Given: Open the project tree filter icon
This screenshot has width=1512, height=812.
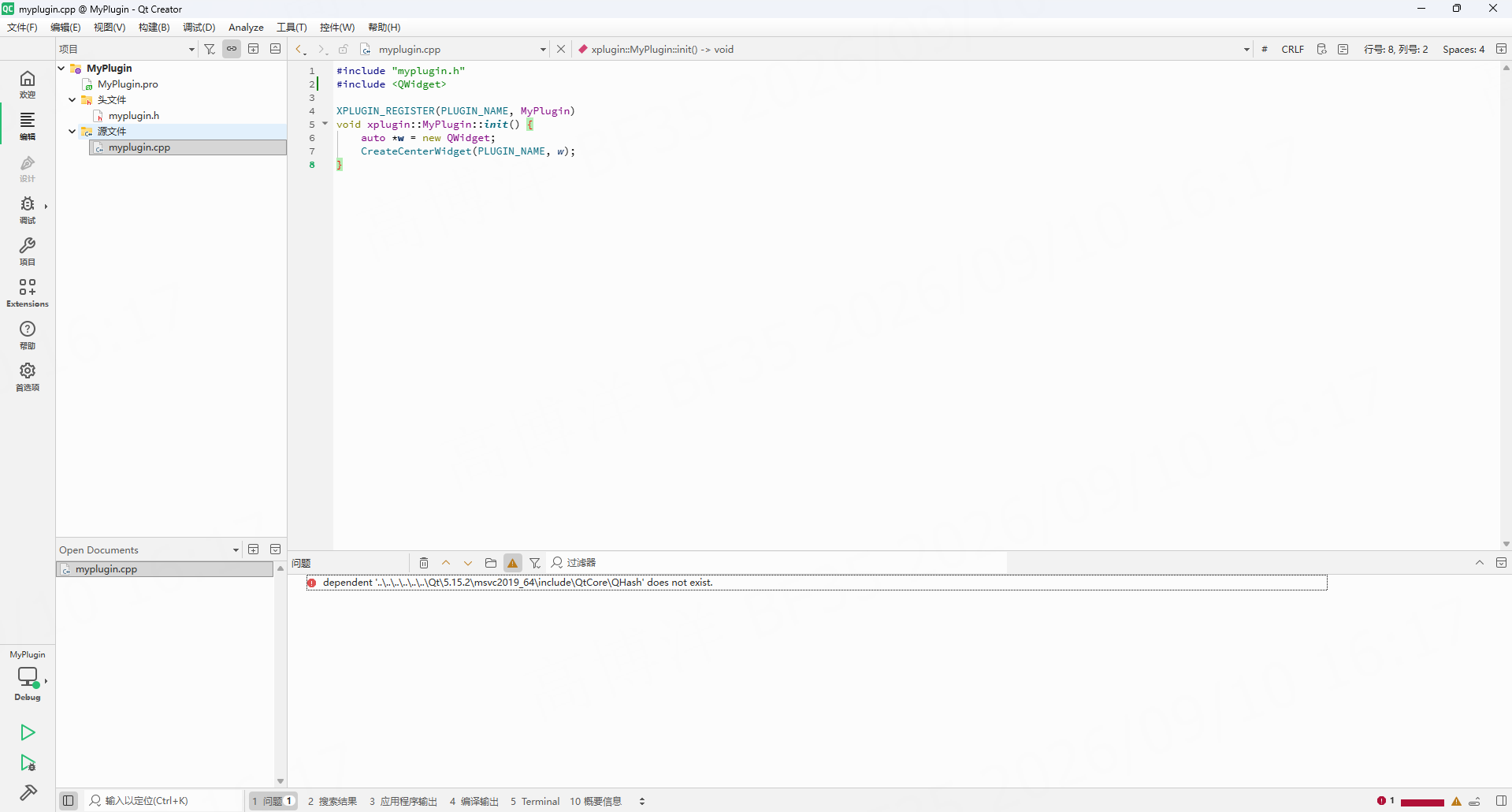Looking at the screenshot, I should (x=210, y=49).
